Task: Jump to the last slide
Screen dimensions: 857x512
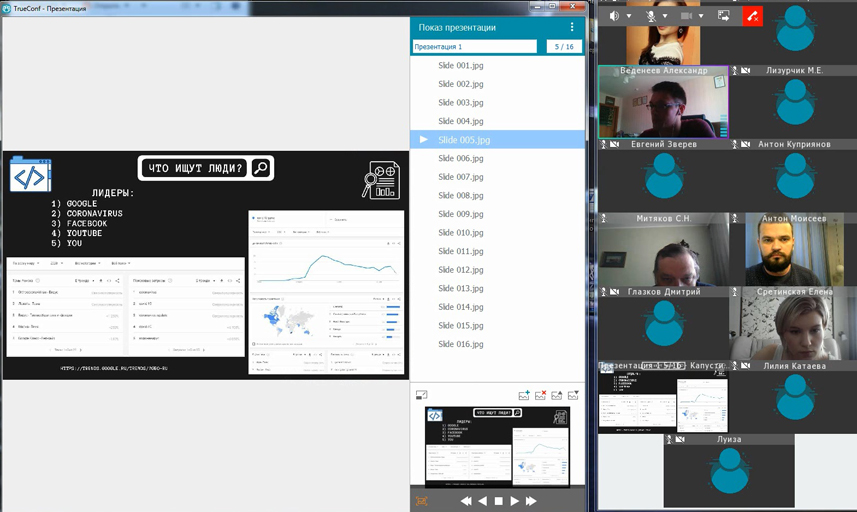Action: 531,501
